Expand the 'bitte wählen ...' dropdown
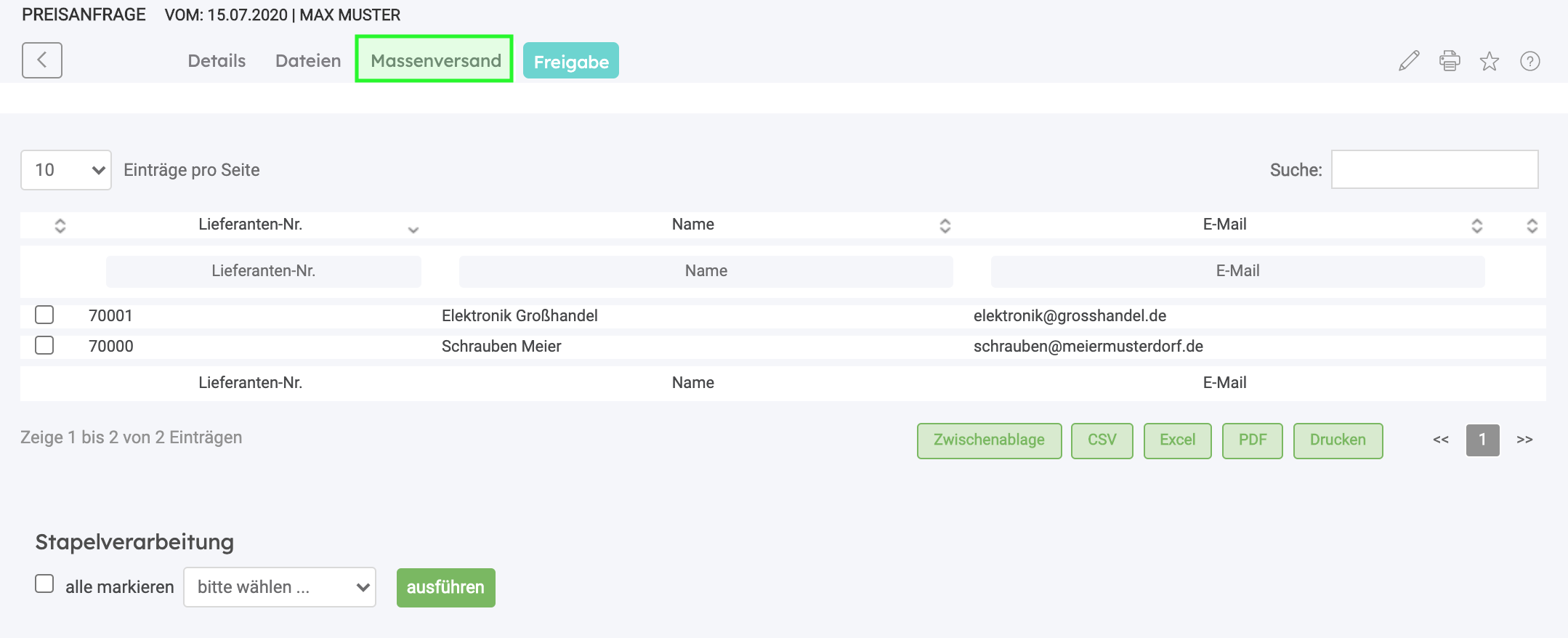Image resolution: width=1568 pixels, height=638 pixels. [x=280, y=587]
